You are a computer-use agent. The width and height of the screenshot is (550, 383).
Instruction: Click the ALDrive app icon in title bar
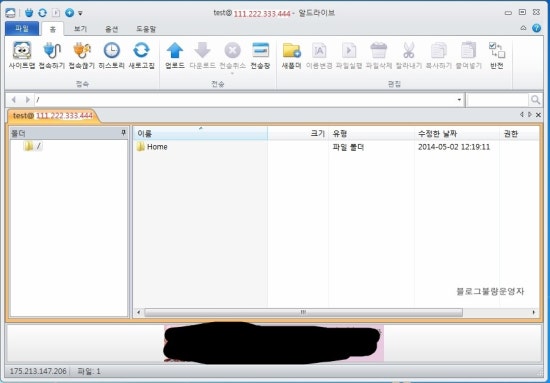pyautogui.click(x=11, y=13)
